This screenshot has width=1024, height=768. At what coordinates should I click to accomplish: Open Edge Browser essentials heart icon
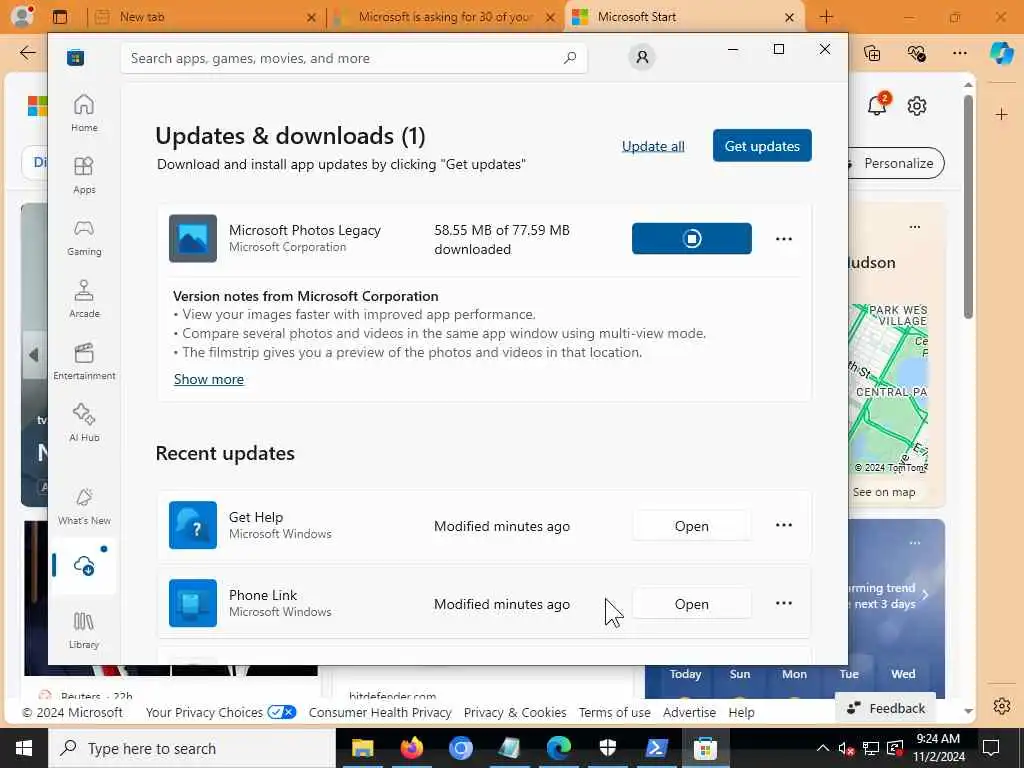point(916,53)
